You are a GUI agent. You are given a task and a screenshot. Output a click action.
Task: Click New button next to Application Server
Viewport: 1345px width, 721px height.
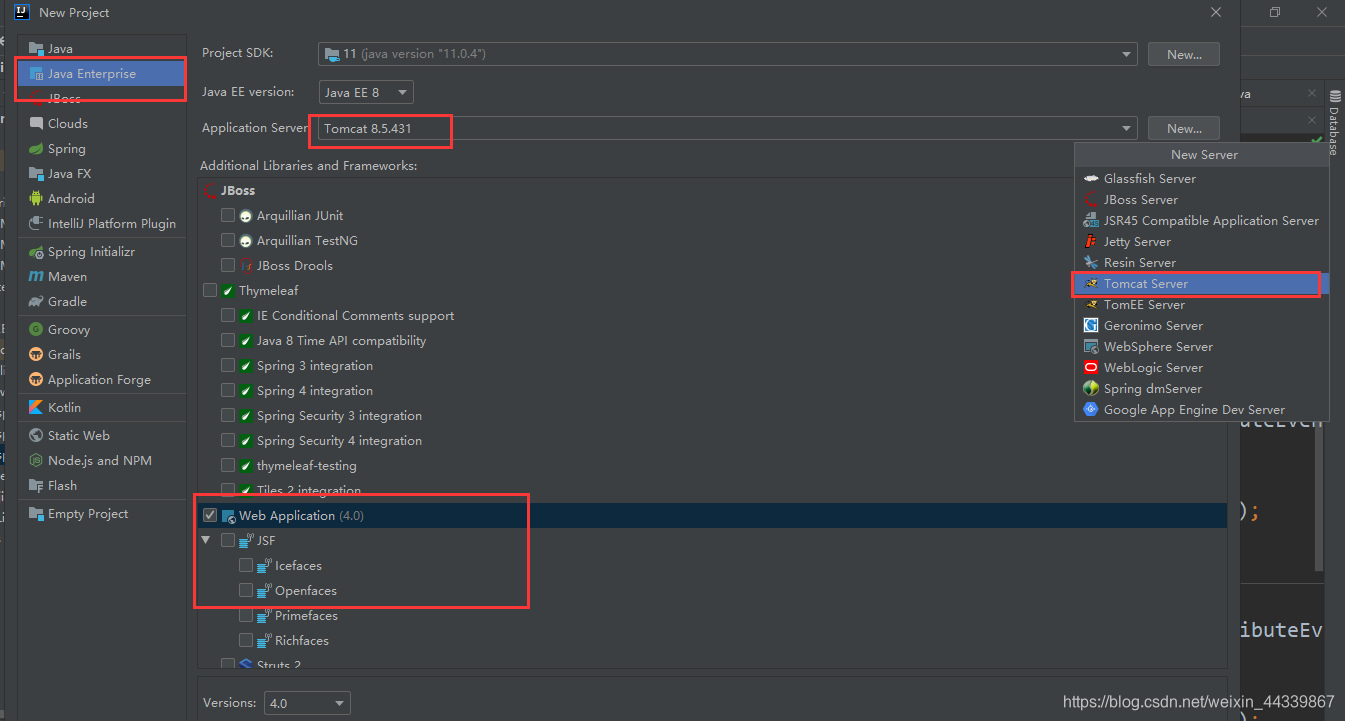click(1184, 128)
